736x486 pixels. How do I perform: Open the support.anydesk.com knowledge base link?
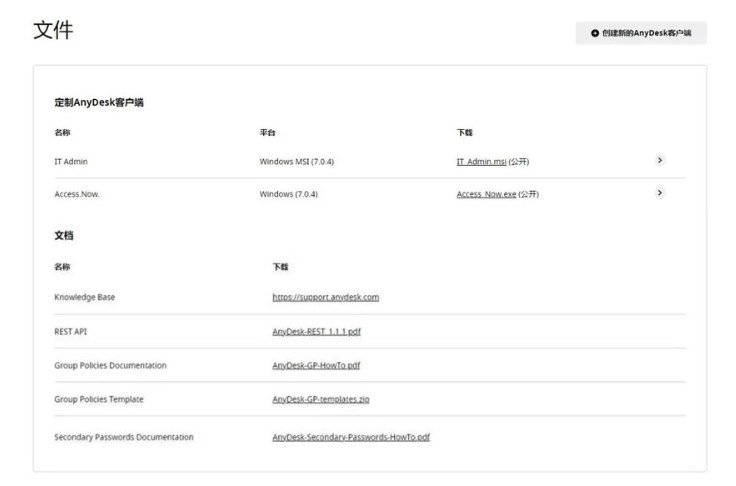326,297
